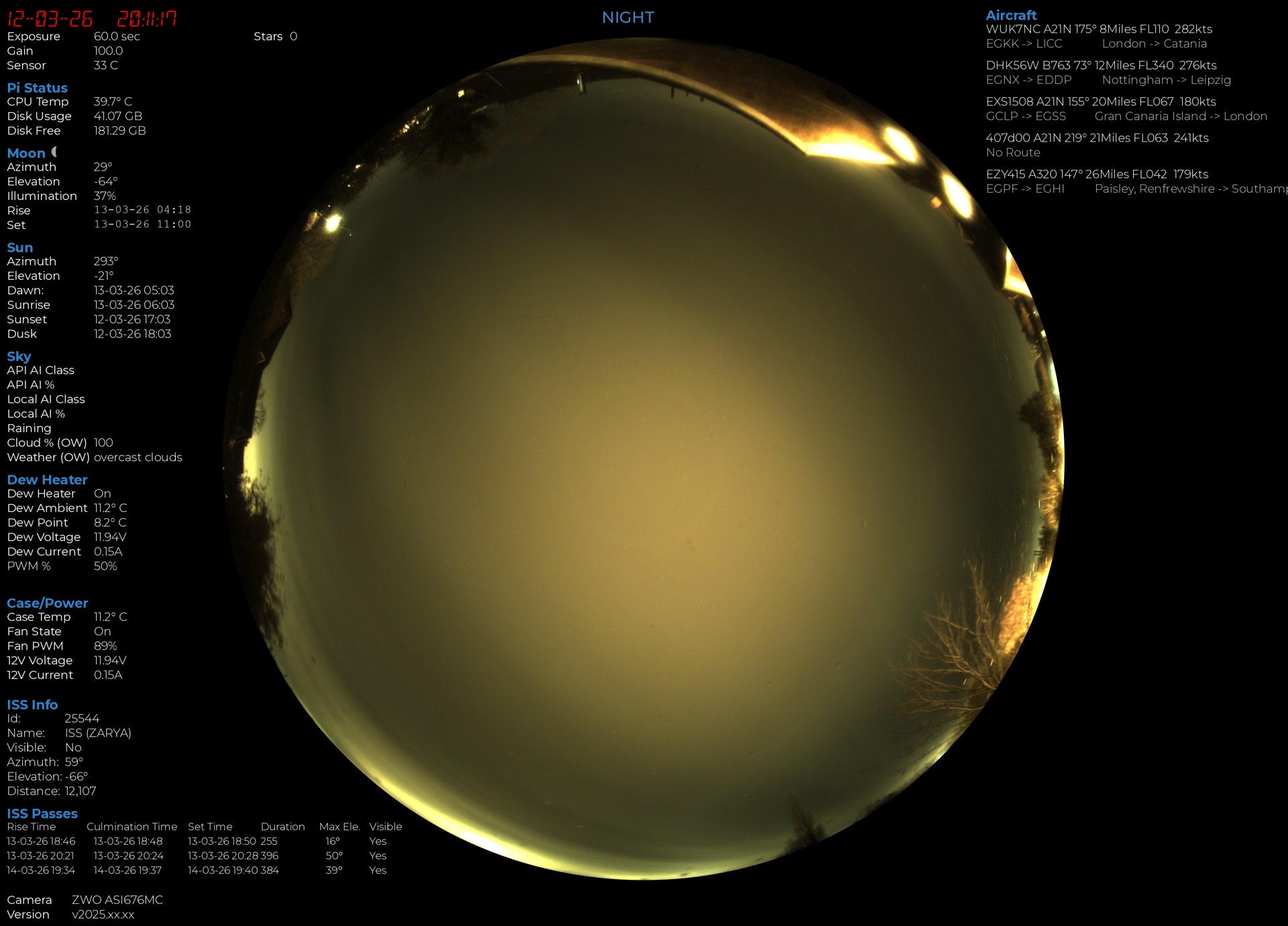Click the NIGHT label at top center
1288x926 pixels.
627,17
